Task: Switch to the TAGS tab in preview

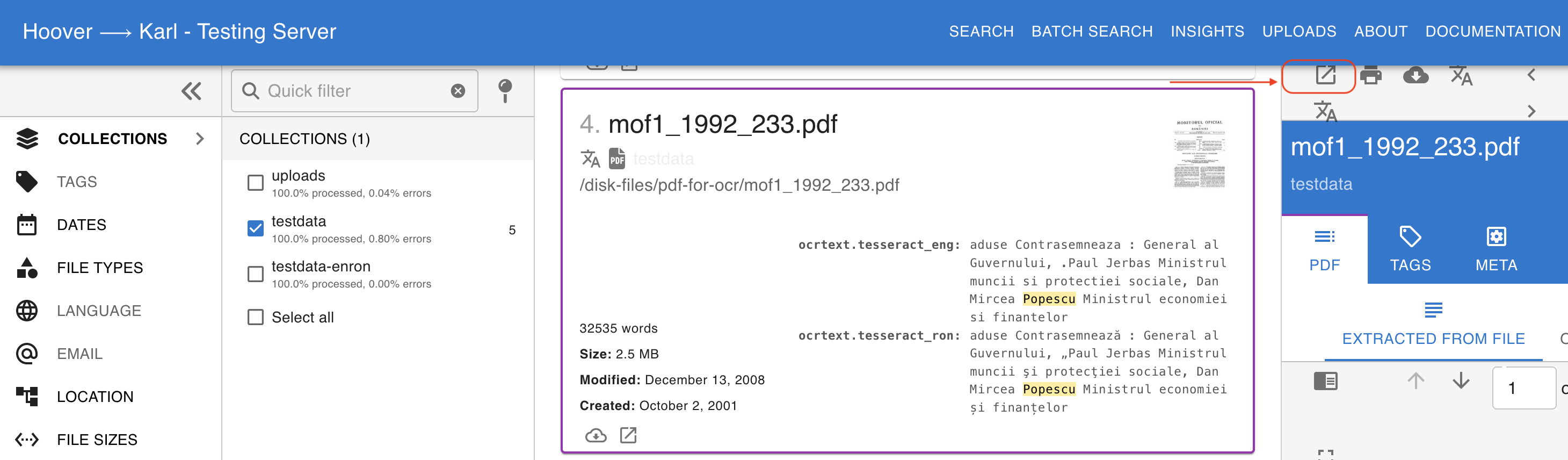Action: coord(1410,249)
